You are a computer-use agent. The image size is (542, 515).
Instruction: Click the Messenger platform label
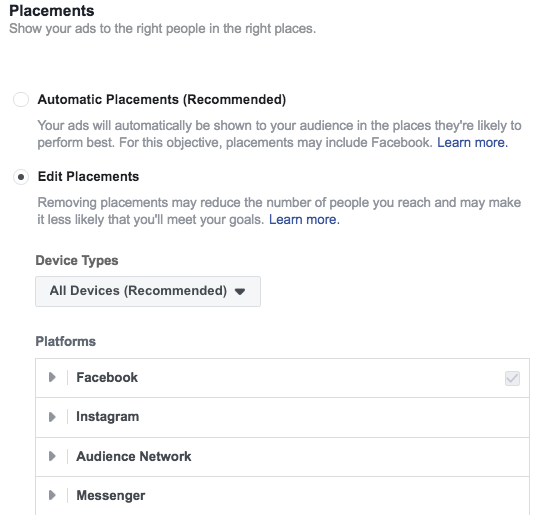111,496
